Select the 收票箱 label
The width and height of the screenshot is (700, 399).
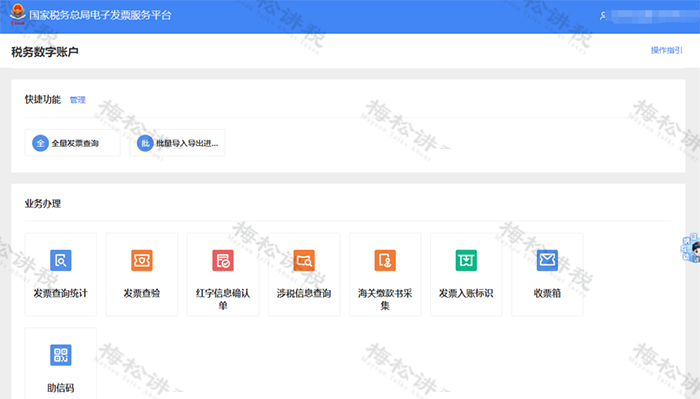(547, 293)
